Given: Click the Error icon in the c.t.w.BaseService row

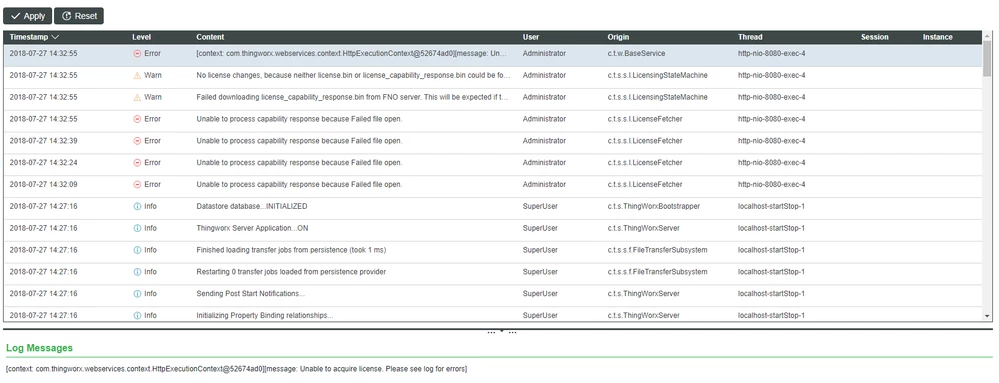Looking at the screenshot, I should coord(137,54).
